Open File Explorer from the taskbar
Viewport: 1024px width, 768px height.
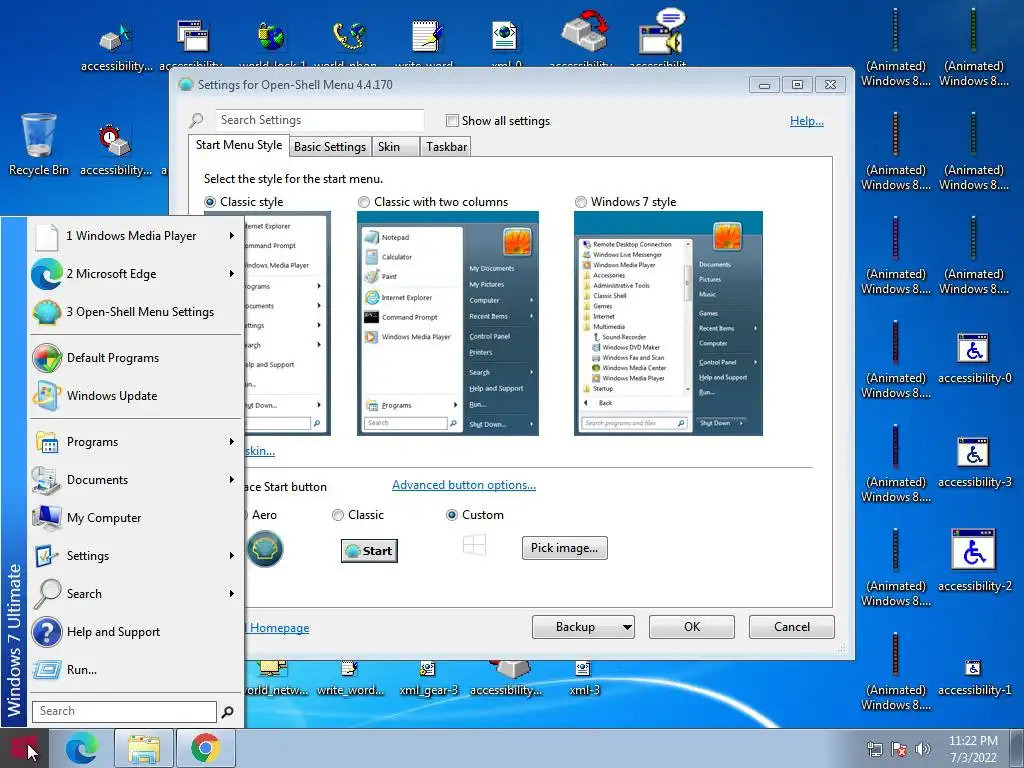tap(144, 748)
